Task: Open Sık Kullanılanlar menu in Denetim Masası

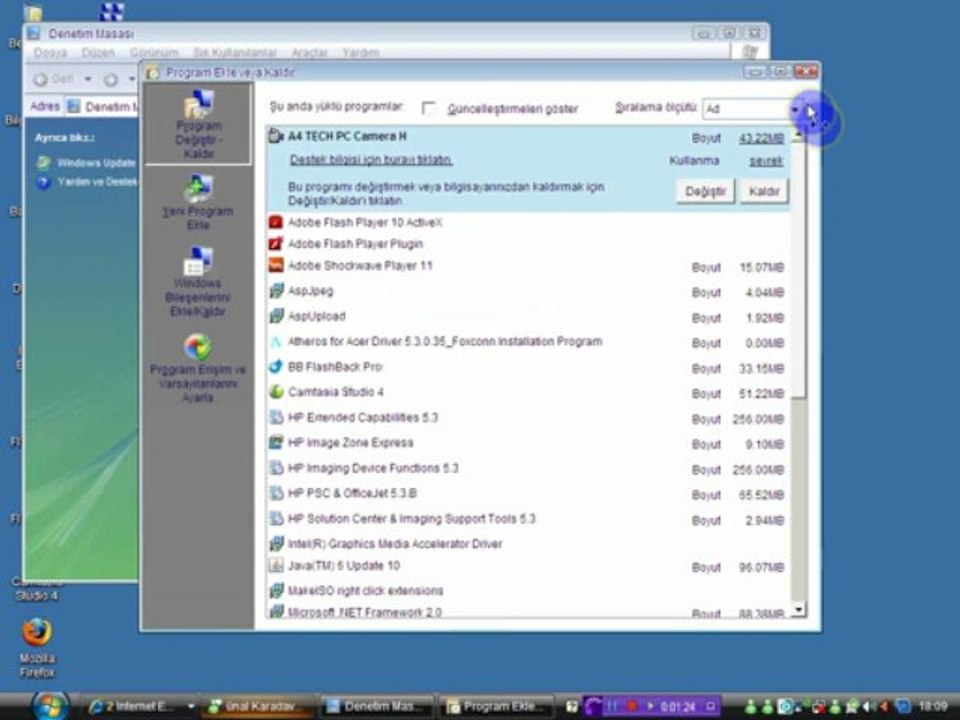Action: tap(235, 53)
